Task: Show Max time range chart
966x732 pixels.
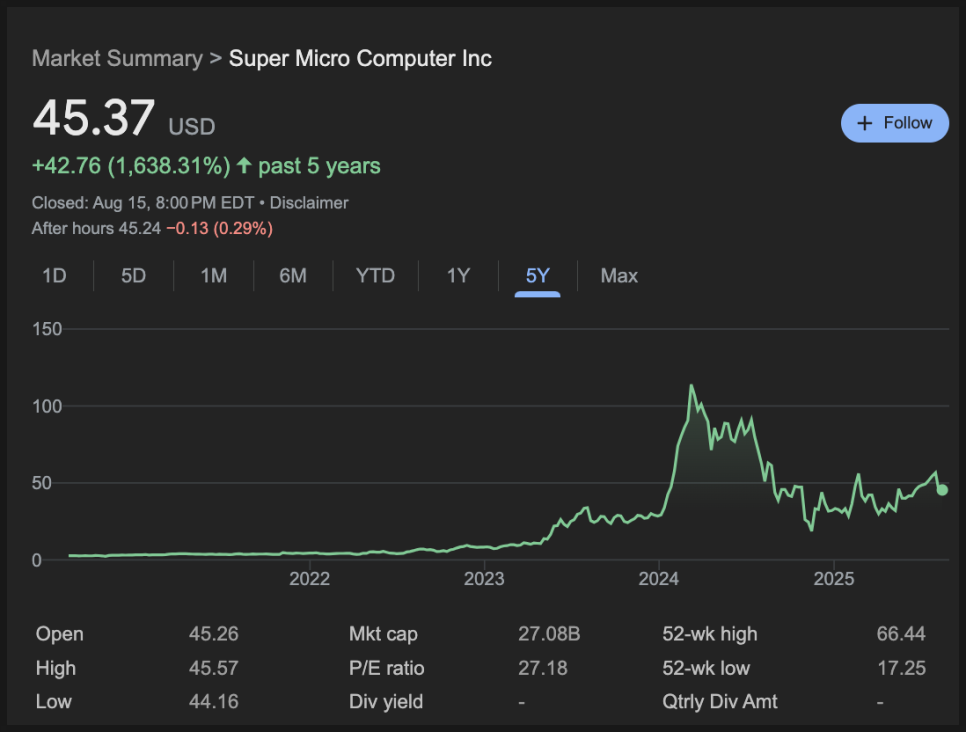Action: [x=619, y=275]
